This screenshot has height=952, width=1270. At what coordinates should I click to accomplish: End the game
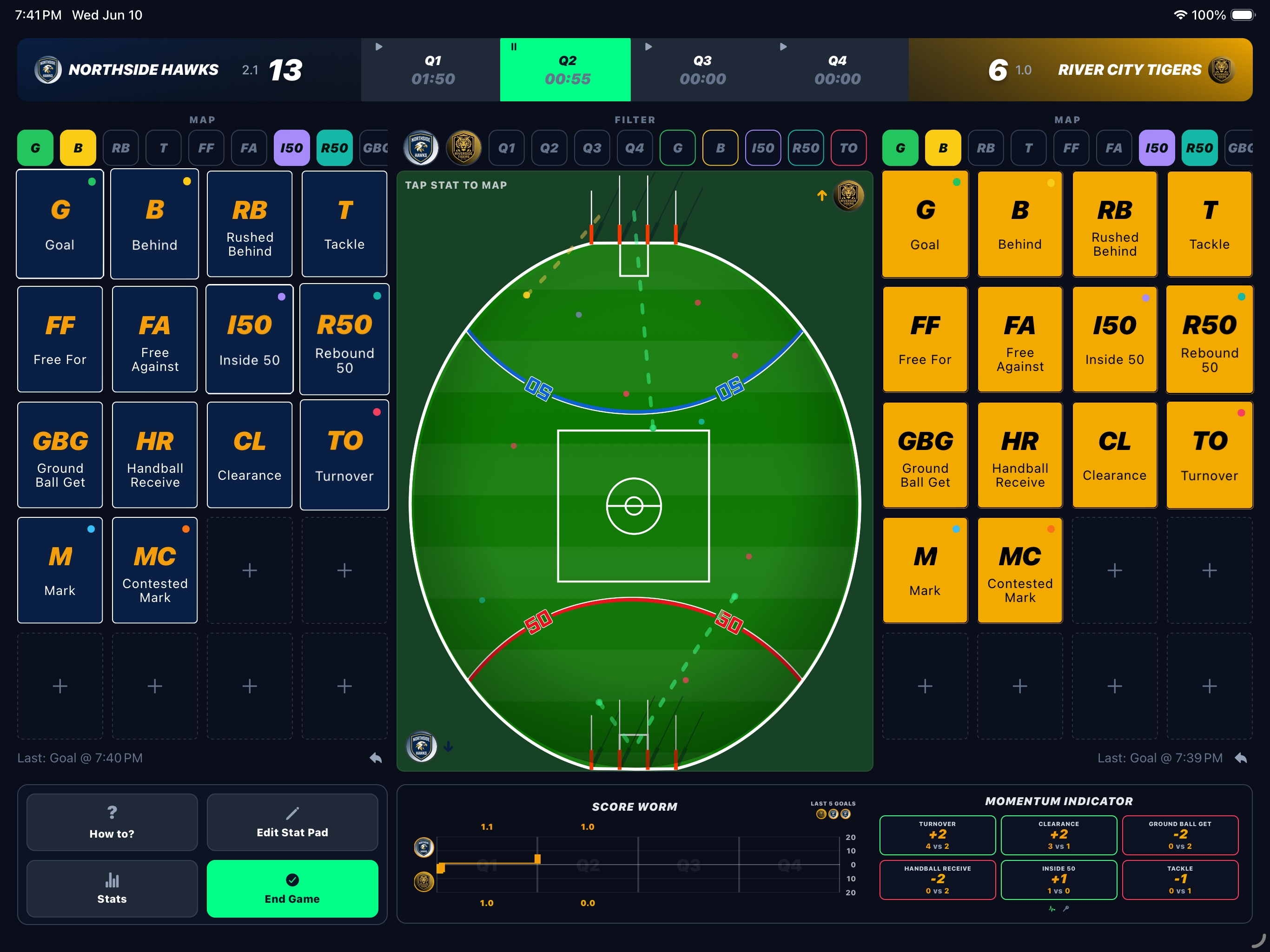(x=292, y=888)
